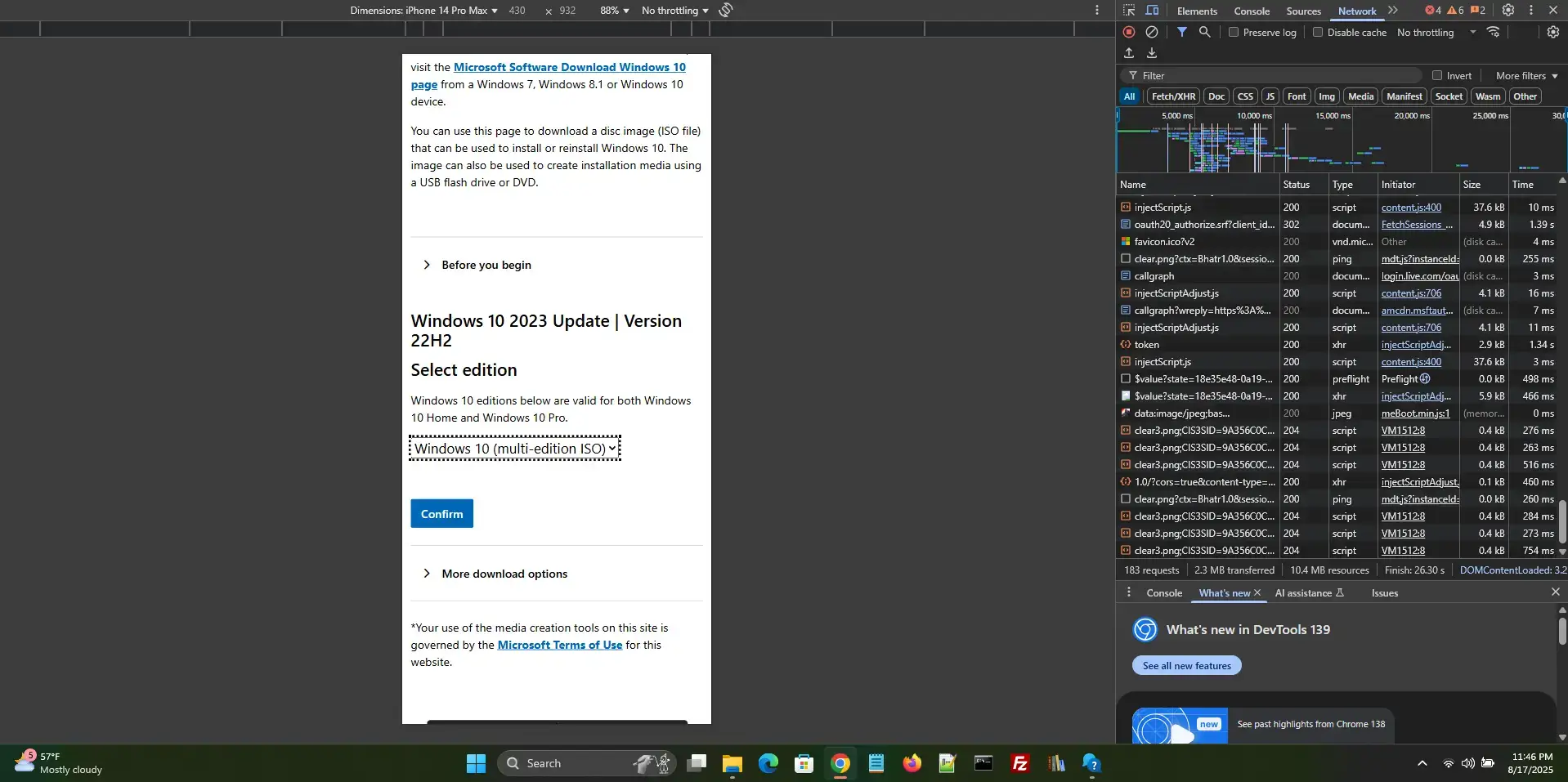Switch to the Elements tab
This screenshot has width=1568, height=782.
point(1197,11)
